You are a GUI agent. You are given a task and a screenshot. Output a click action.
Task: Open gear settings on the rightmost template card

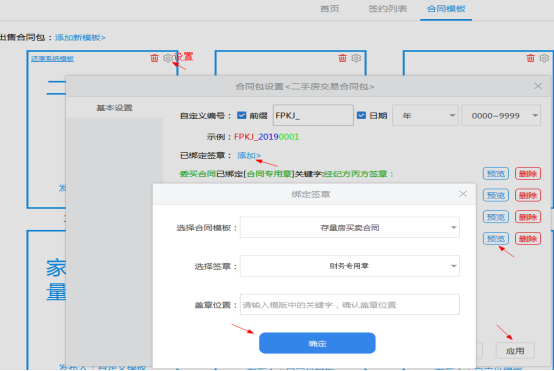pyautogui.click(x=544, y=58)
